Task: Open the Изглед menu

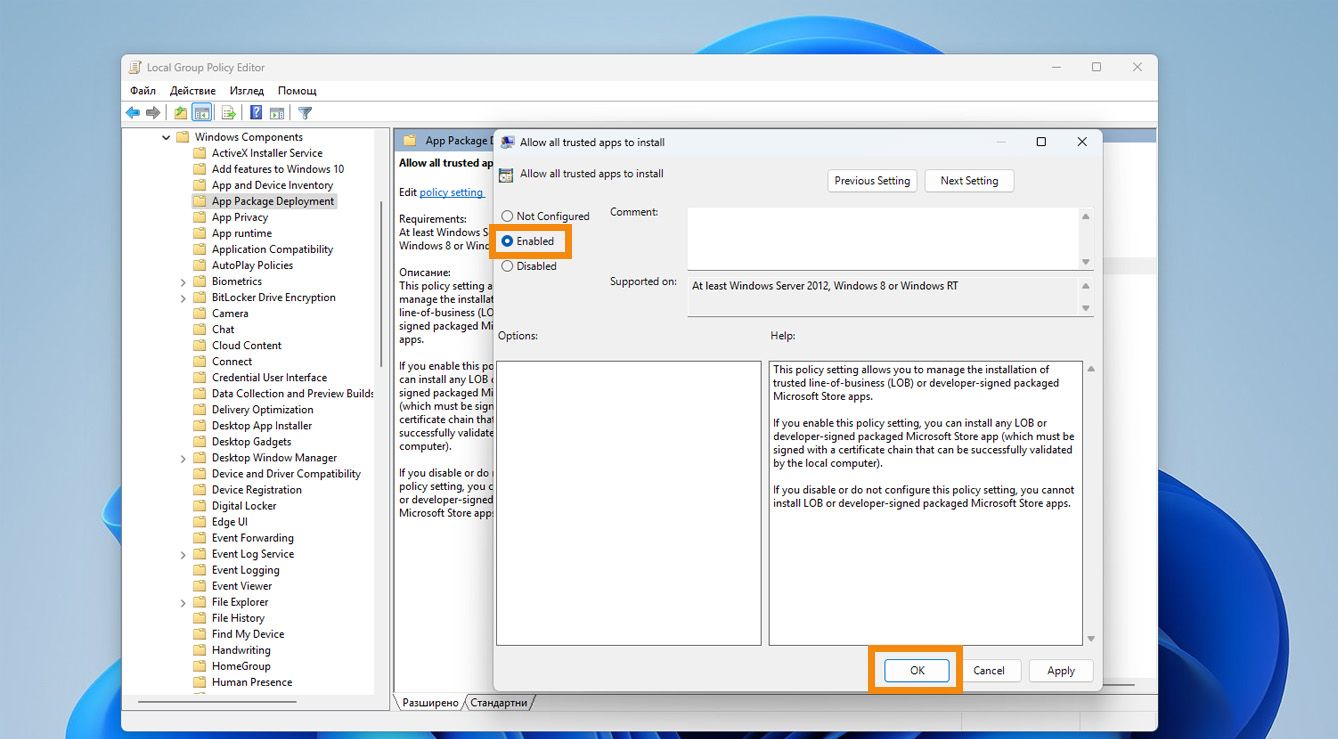Action: [247, 91]
